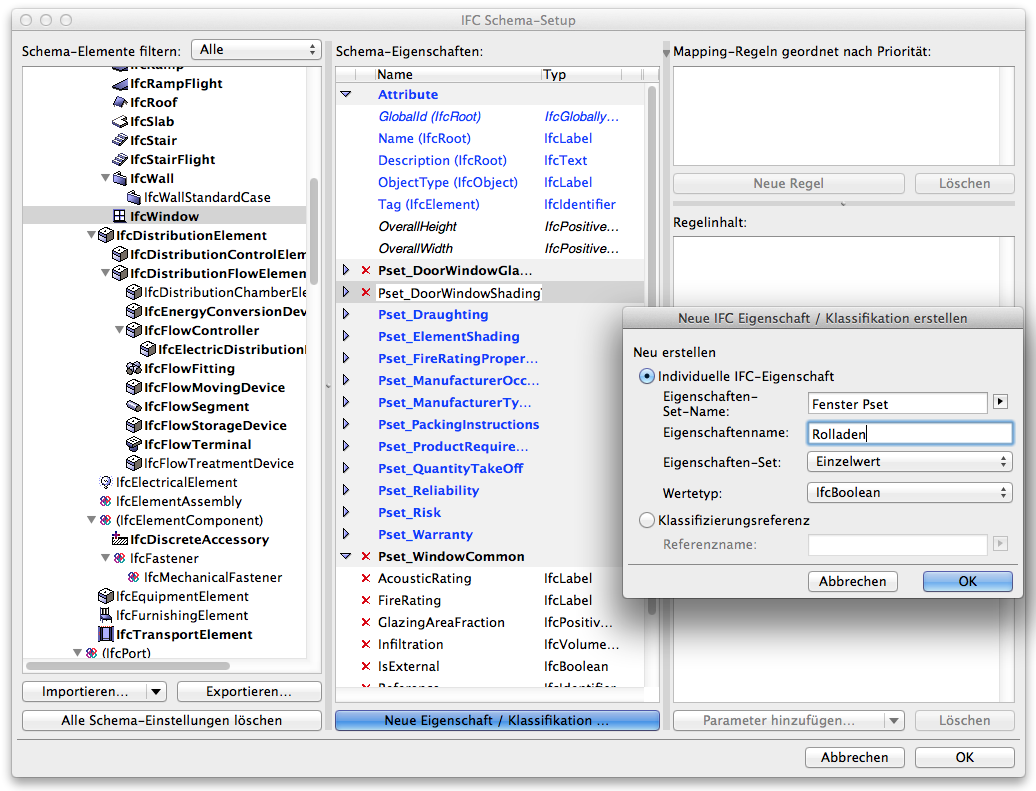Viewport: 1036px width, 791px height.
Task: Click the IfcTransportElement icon
Action: pos(106,634)
